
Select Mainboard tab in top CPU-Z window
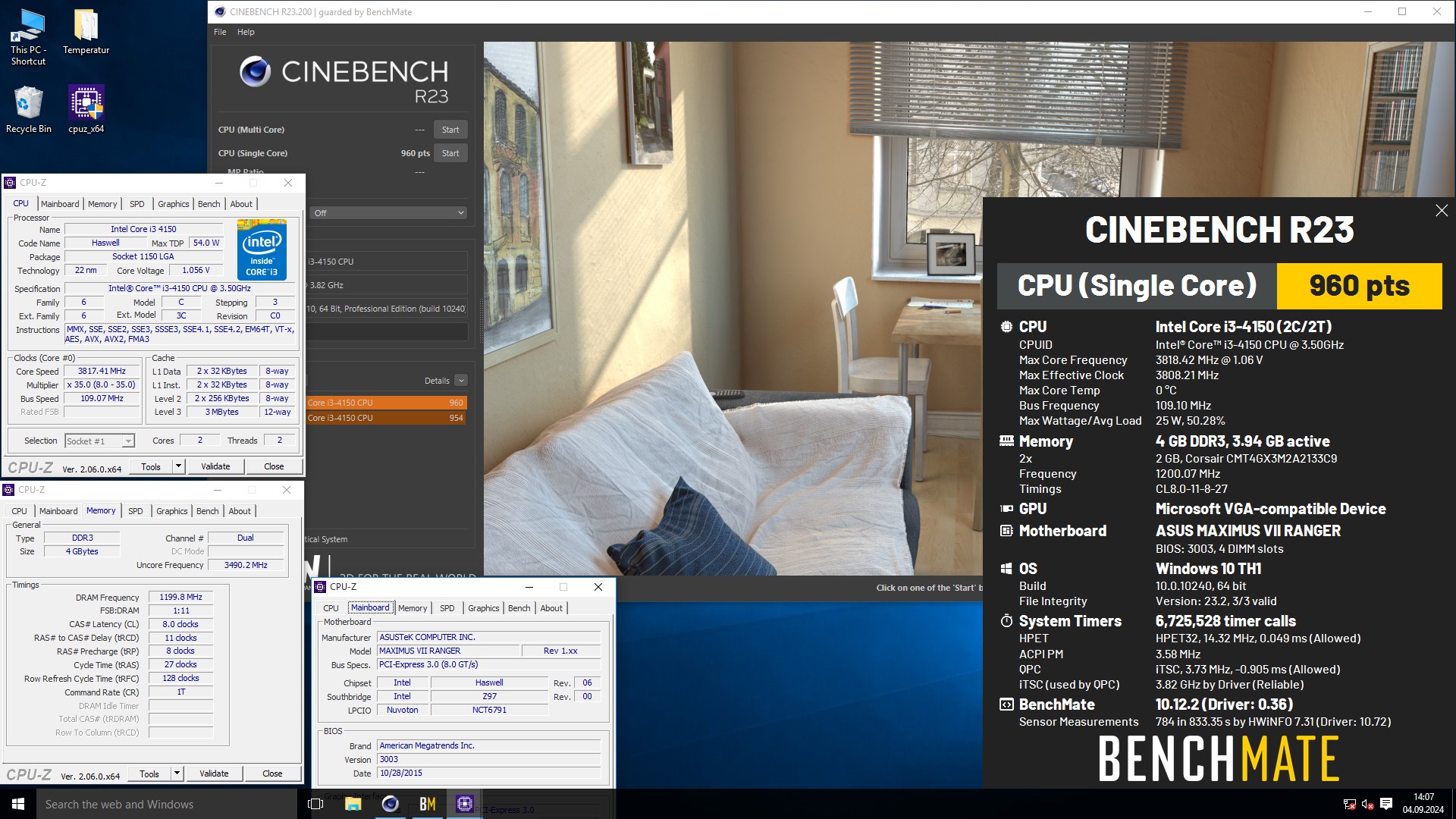pyautogui.click(x=60, y=204)
